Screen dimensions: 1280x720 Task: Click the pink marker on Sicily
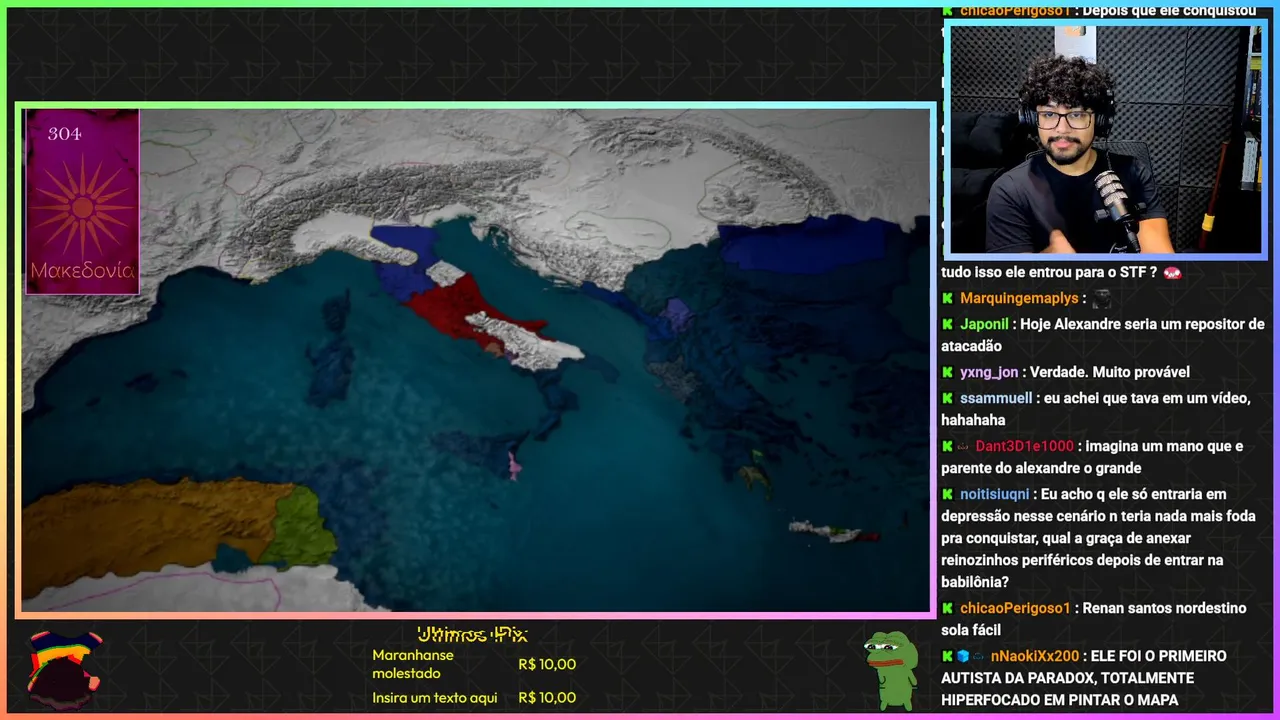[x=514, y=465]
